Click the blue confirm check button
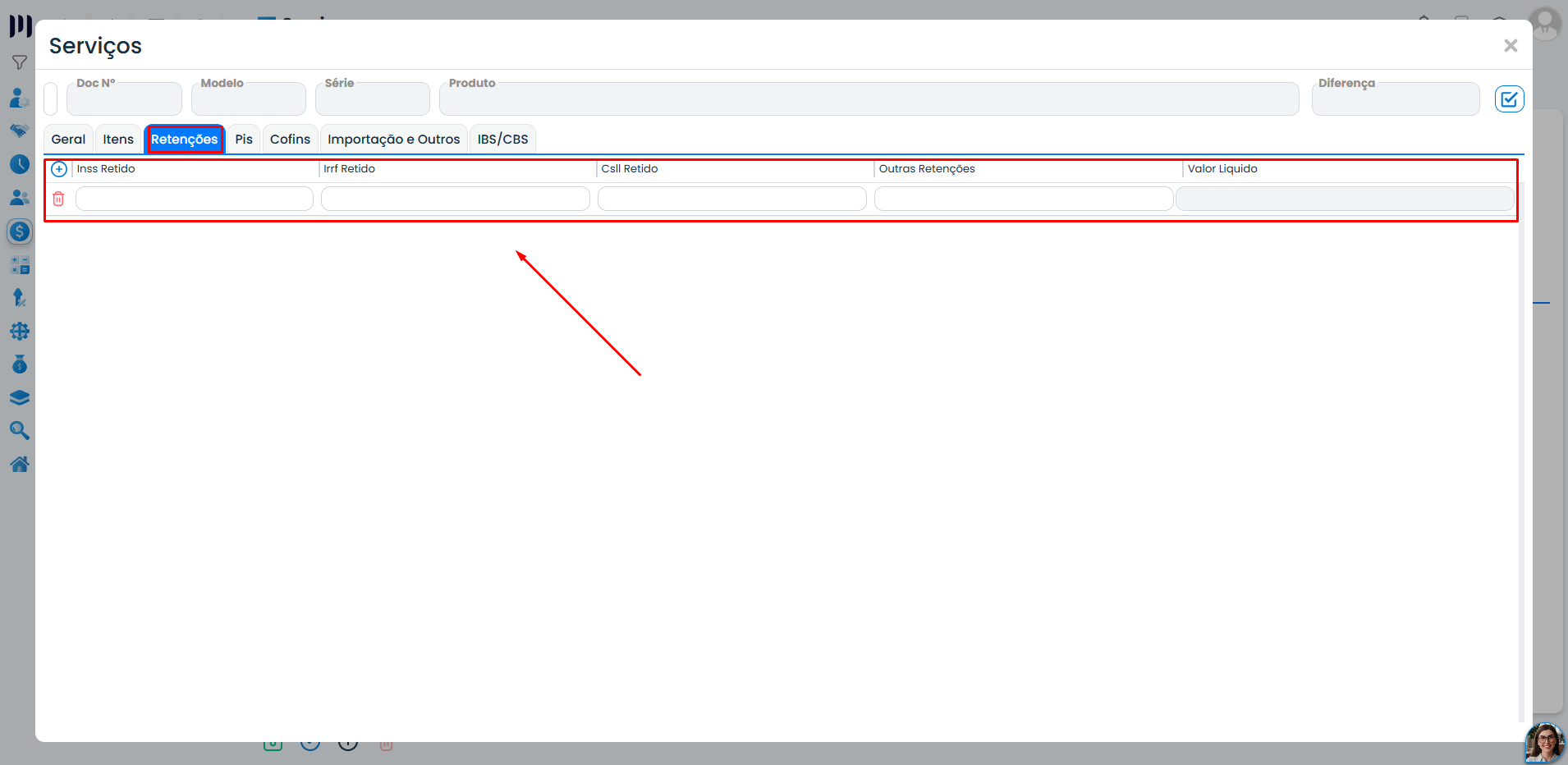 1509,99
